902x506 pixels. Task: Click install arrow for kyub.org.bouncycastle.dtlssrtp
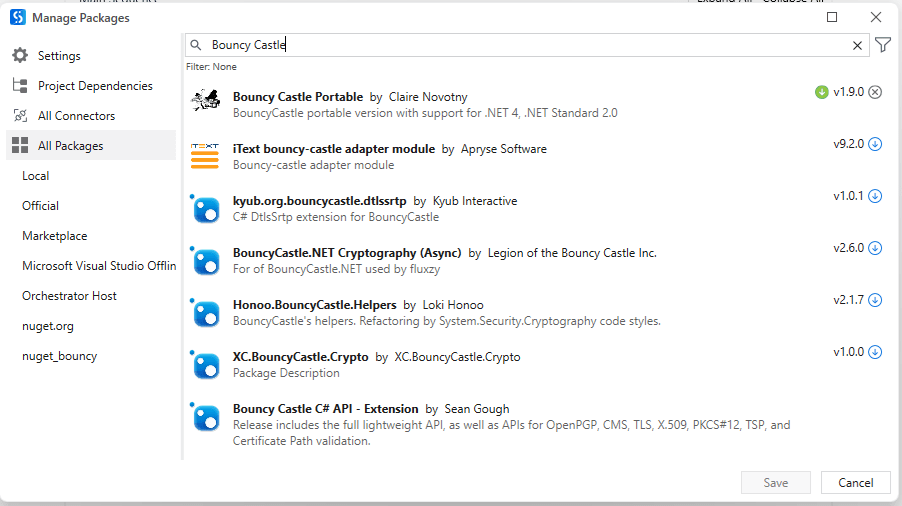point(875,196)
